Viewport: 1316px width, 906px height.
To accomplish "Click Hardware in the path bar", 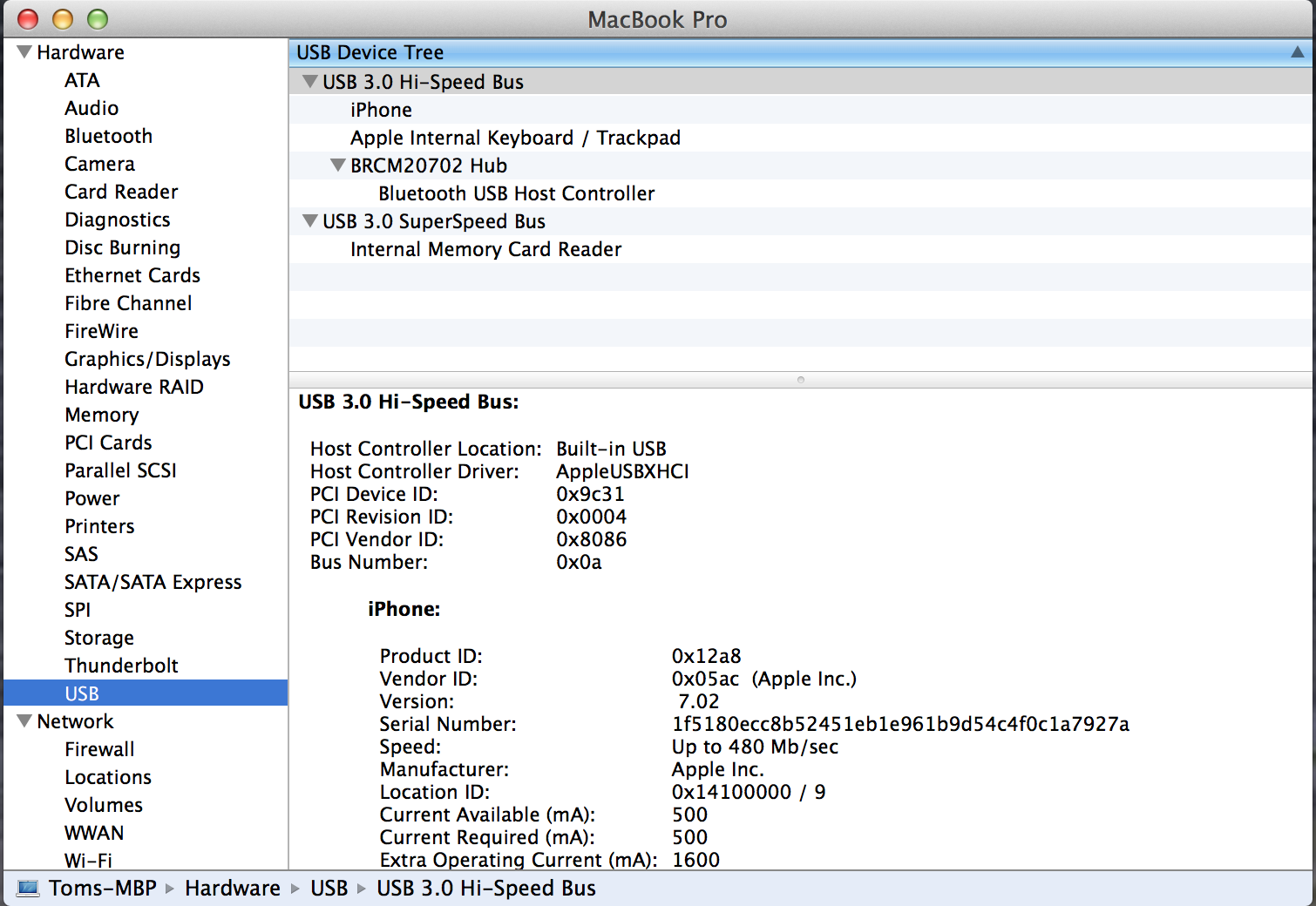I will click(233, 889).
